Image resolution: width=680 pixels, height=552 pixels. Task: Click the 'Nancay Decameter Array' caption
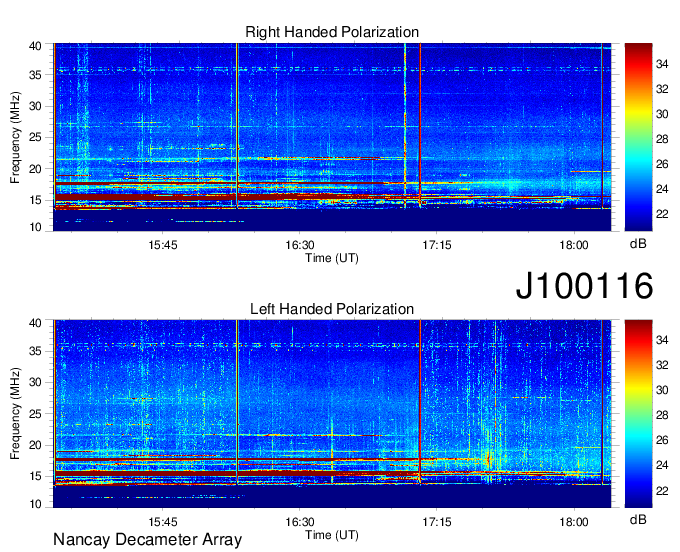(x=147, y=540)
